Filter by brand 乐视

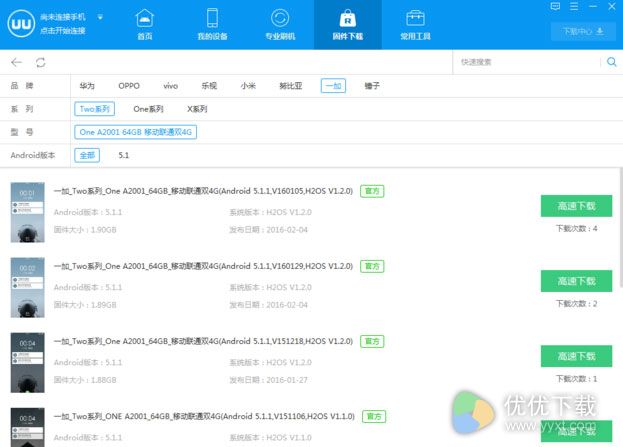click(x=209, y=86)
